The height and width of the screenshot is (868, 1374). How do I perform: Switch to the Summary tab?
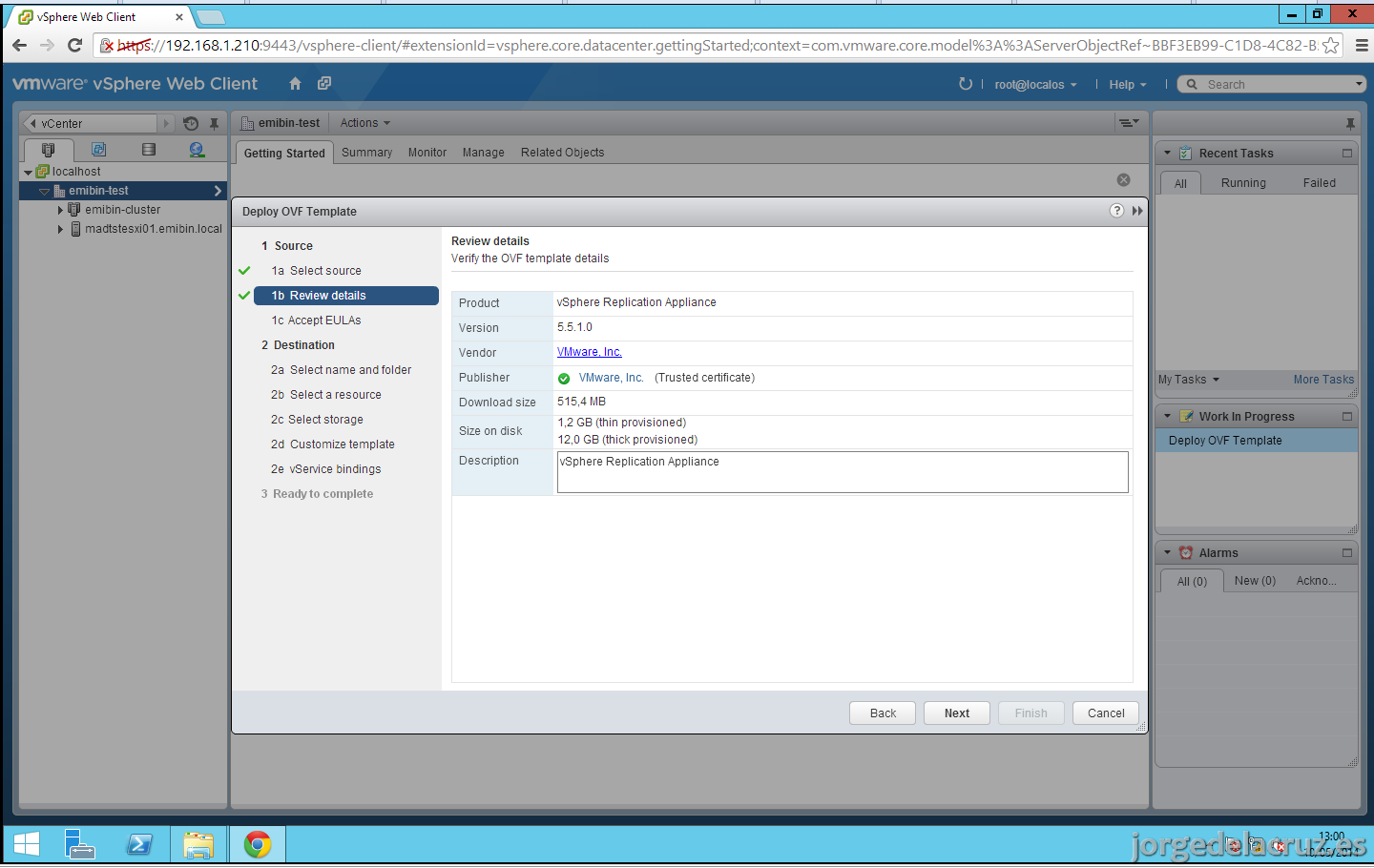coord(366,153)
